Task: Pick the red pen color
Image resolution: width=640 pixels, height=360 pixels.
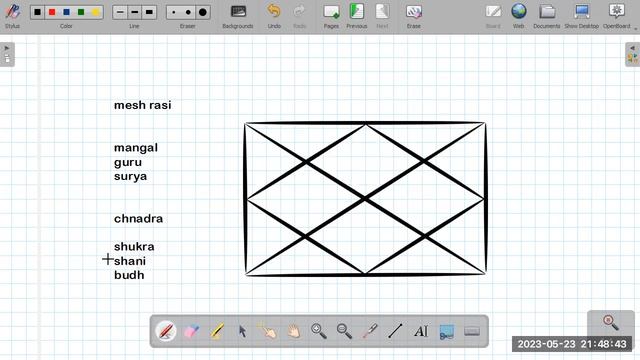Action: [52, 12]
